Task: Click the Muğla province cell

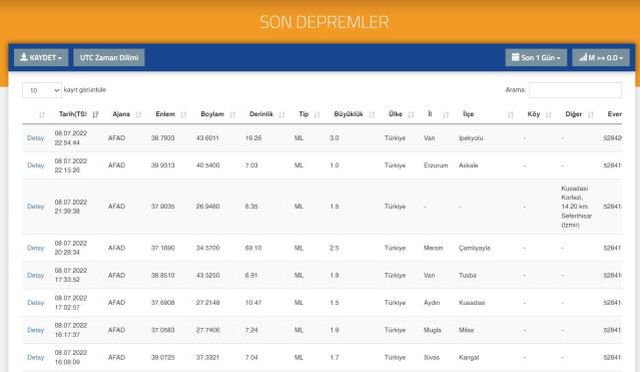Action: coord(432,330)
